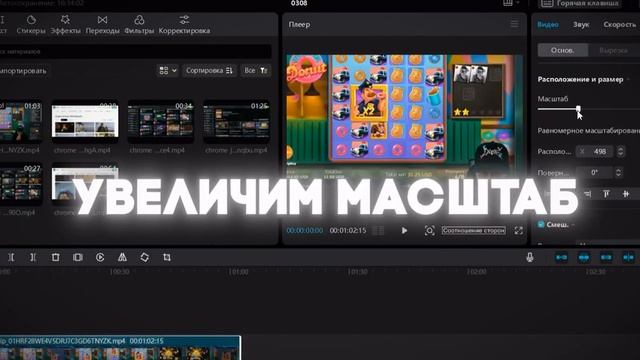Select the chrome ...hgA.mp4 thumbnail
This screenshot has width=640, height=360.
85,121
